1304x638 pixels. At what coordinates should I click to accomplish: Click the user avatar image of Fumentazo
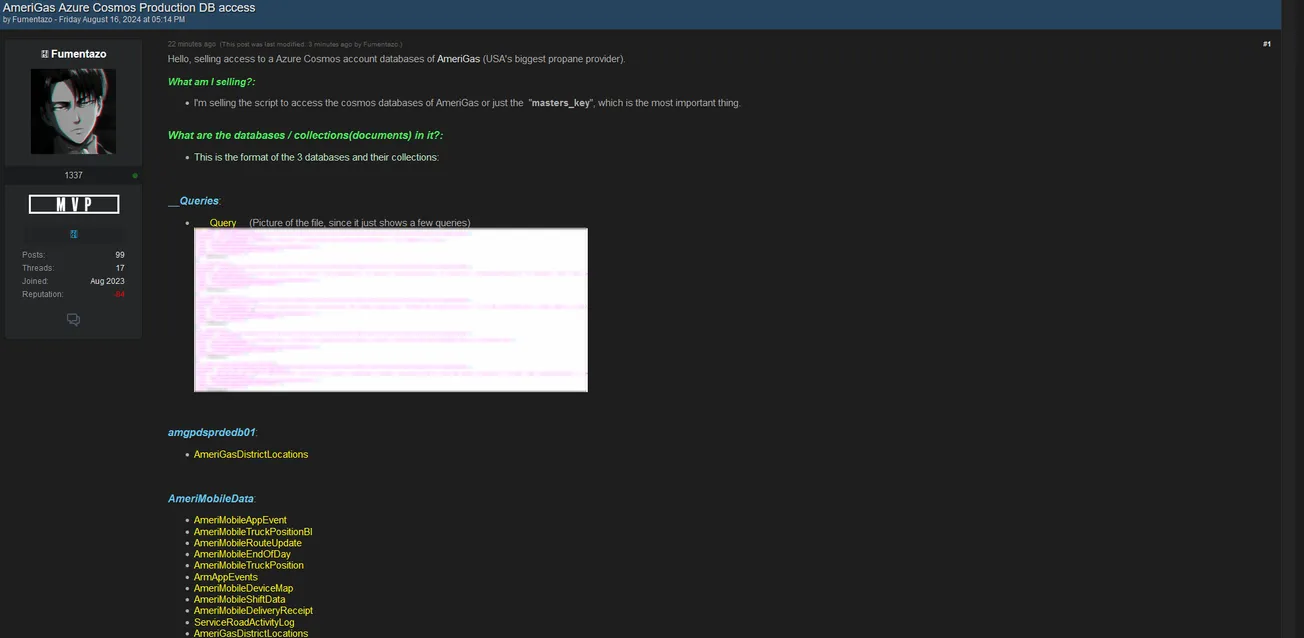(x=73, y=111)
